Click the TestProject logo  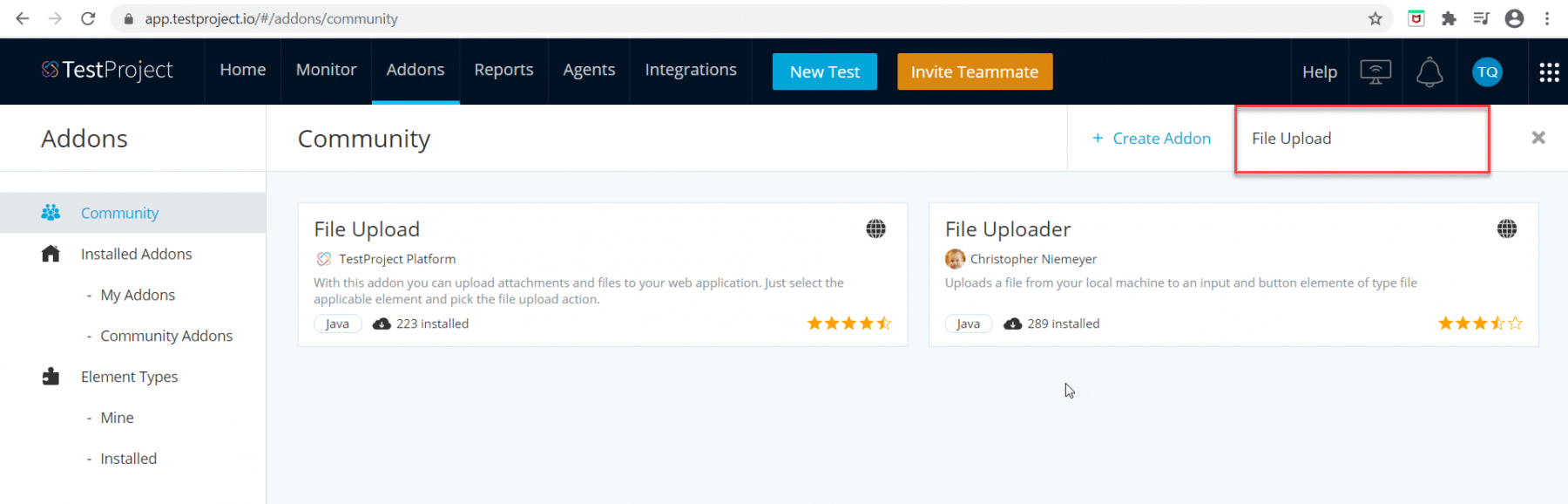coord(107,70)
